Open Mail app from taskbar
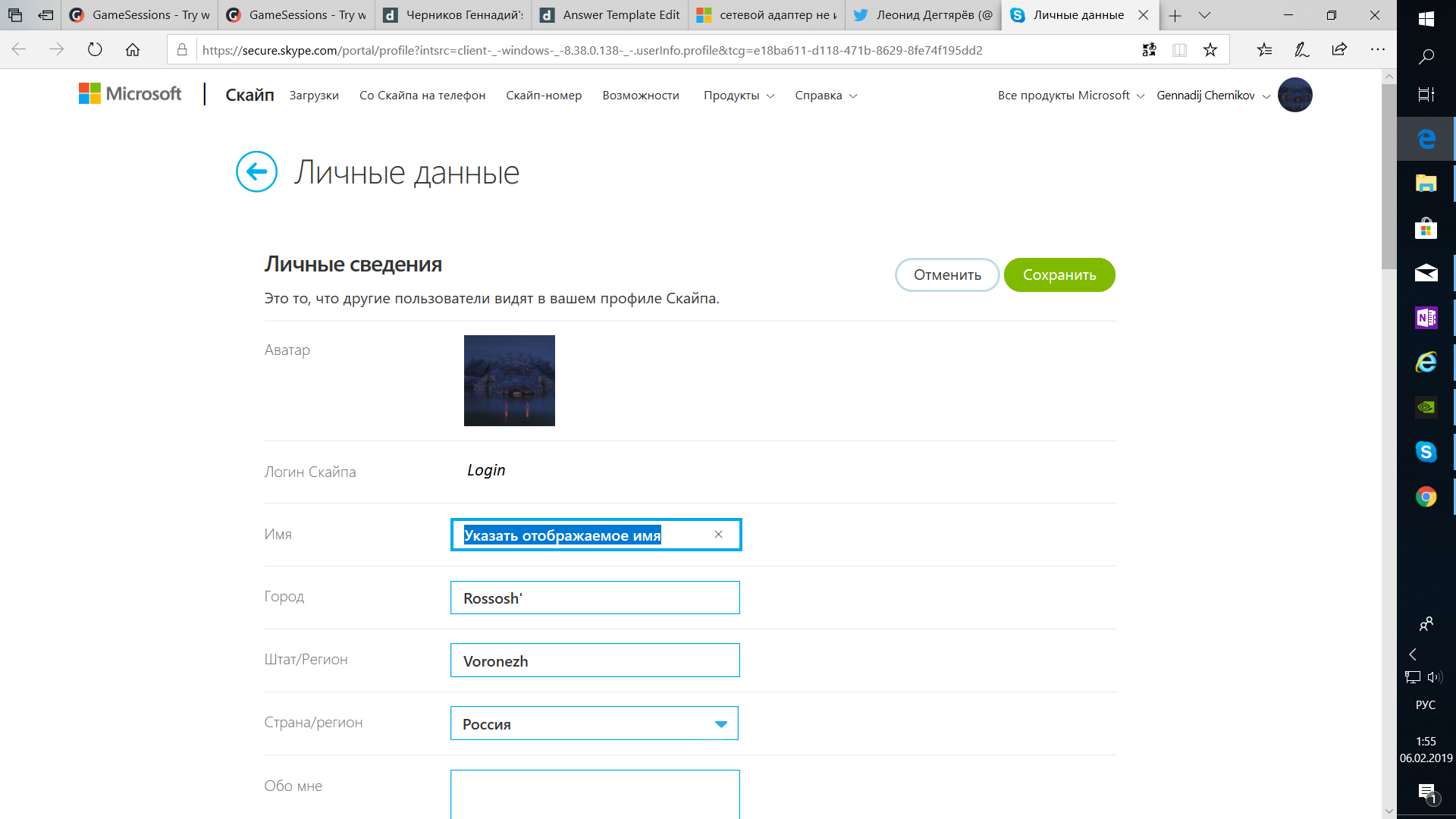 [1426, 273]
